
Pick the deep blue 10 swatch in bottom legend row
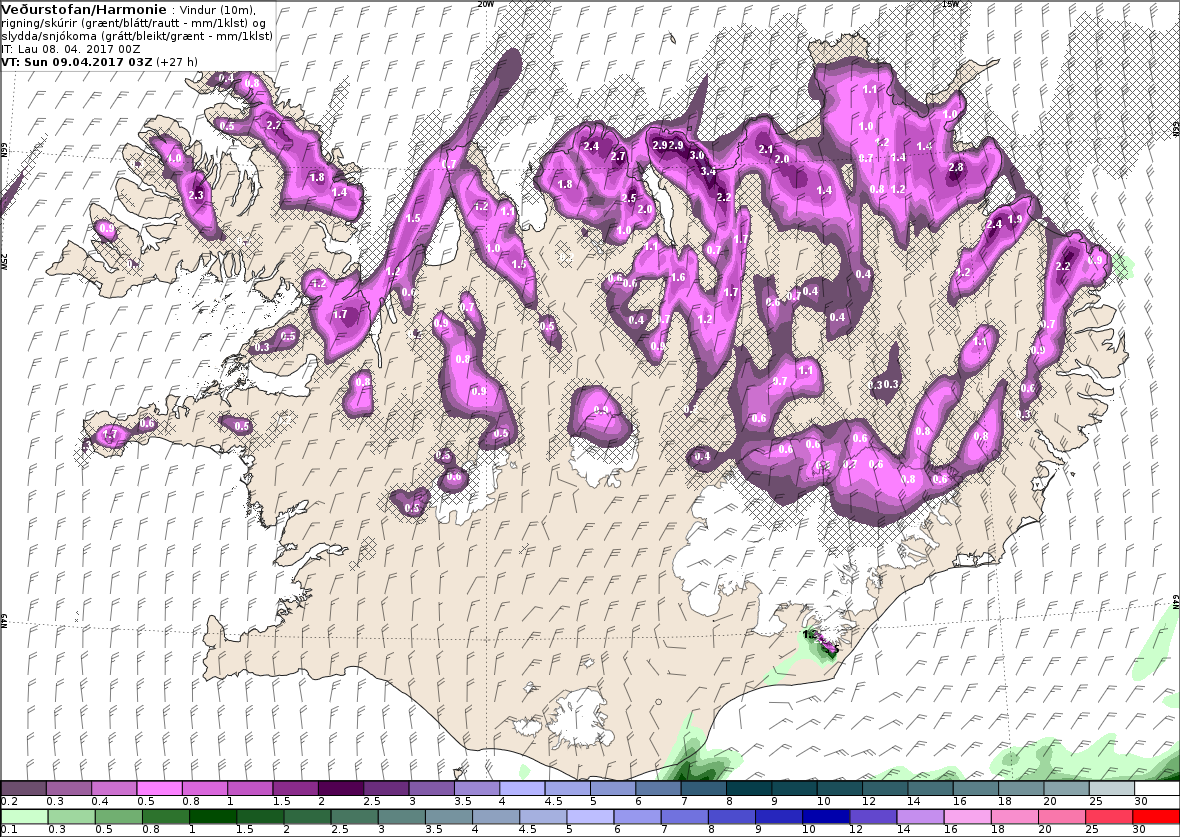click(826, 817)
